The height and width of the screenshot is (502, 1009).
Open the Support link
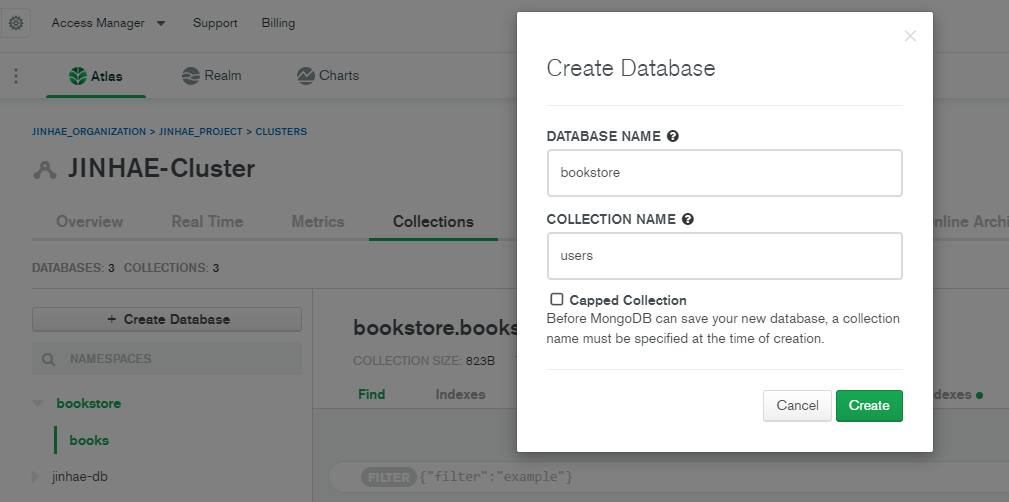click(x=215, y=23)
